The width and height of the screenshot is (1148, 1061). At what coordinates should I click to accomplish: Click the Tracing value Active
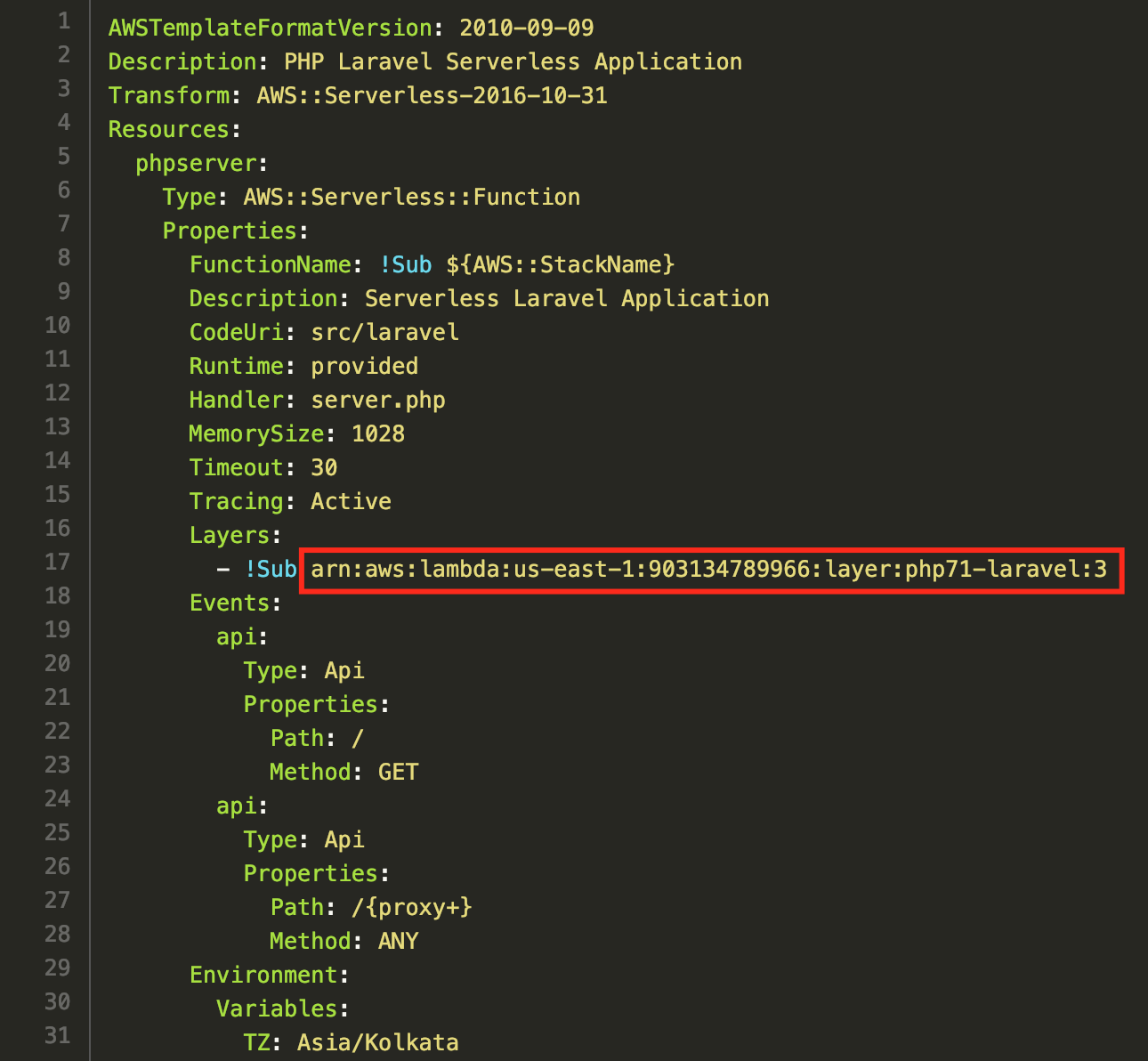pos(352,501)
